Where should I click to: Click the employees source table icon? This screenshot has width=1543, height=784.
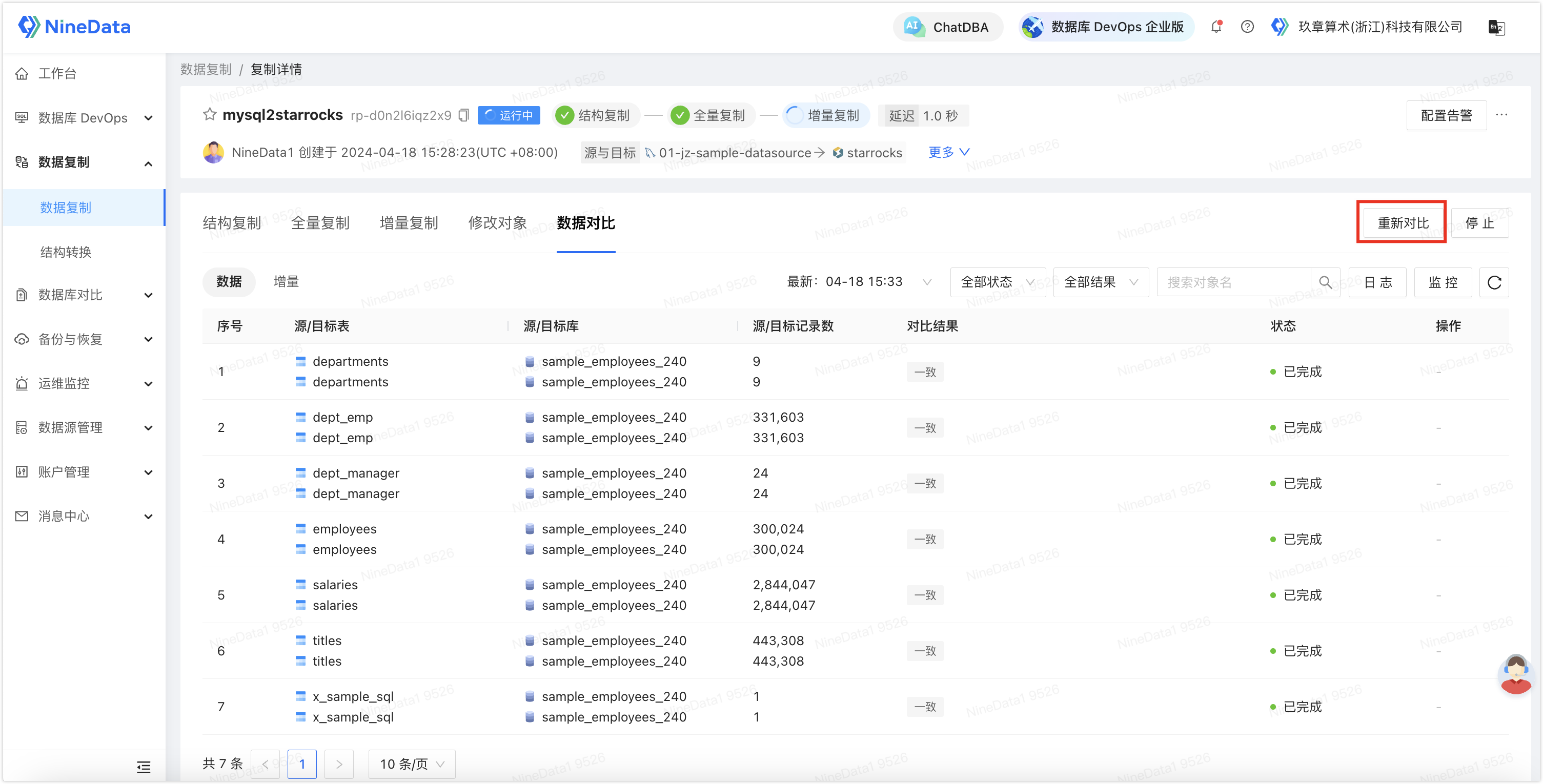pos(301,529)
